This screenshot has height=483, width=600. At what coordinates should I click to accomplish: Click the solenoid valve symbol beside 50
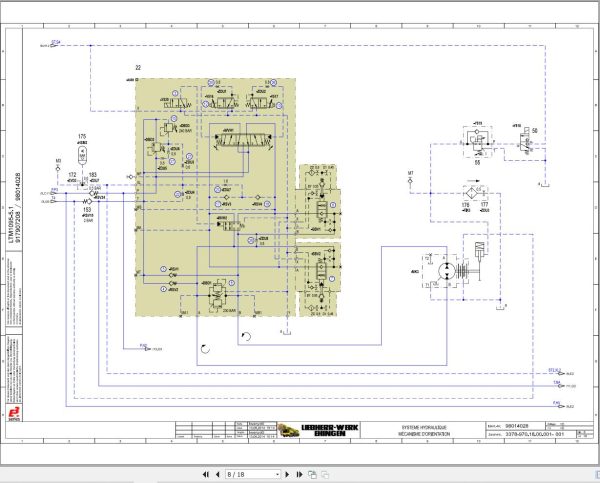point(526,142)
